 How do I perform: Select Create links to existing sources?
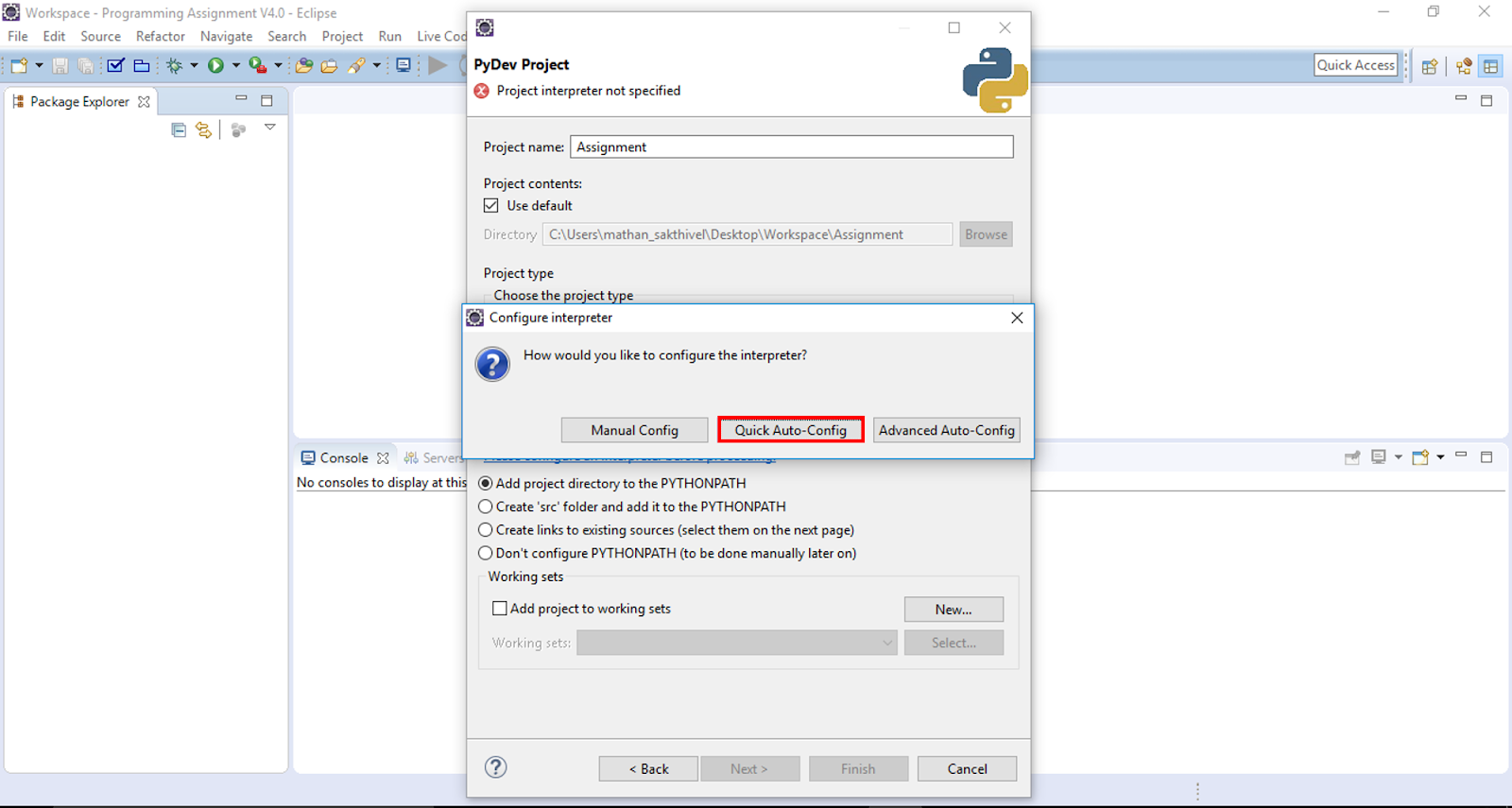(486, 530)
